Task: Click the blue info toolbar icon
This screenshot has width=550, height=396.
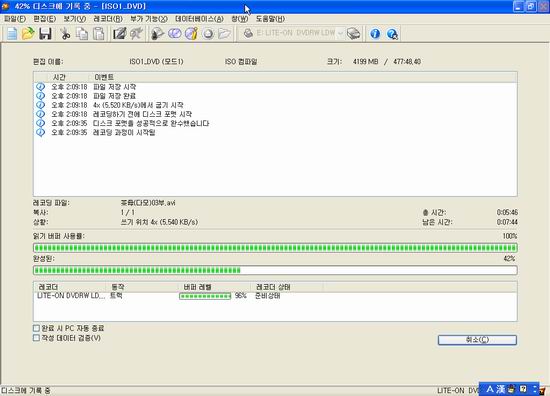Action: tap(375, 34)
